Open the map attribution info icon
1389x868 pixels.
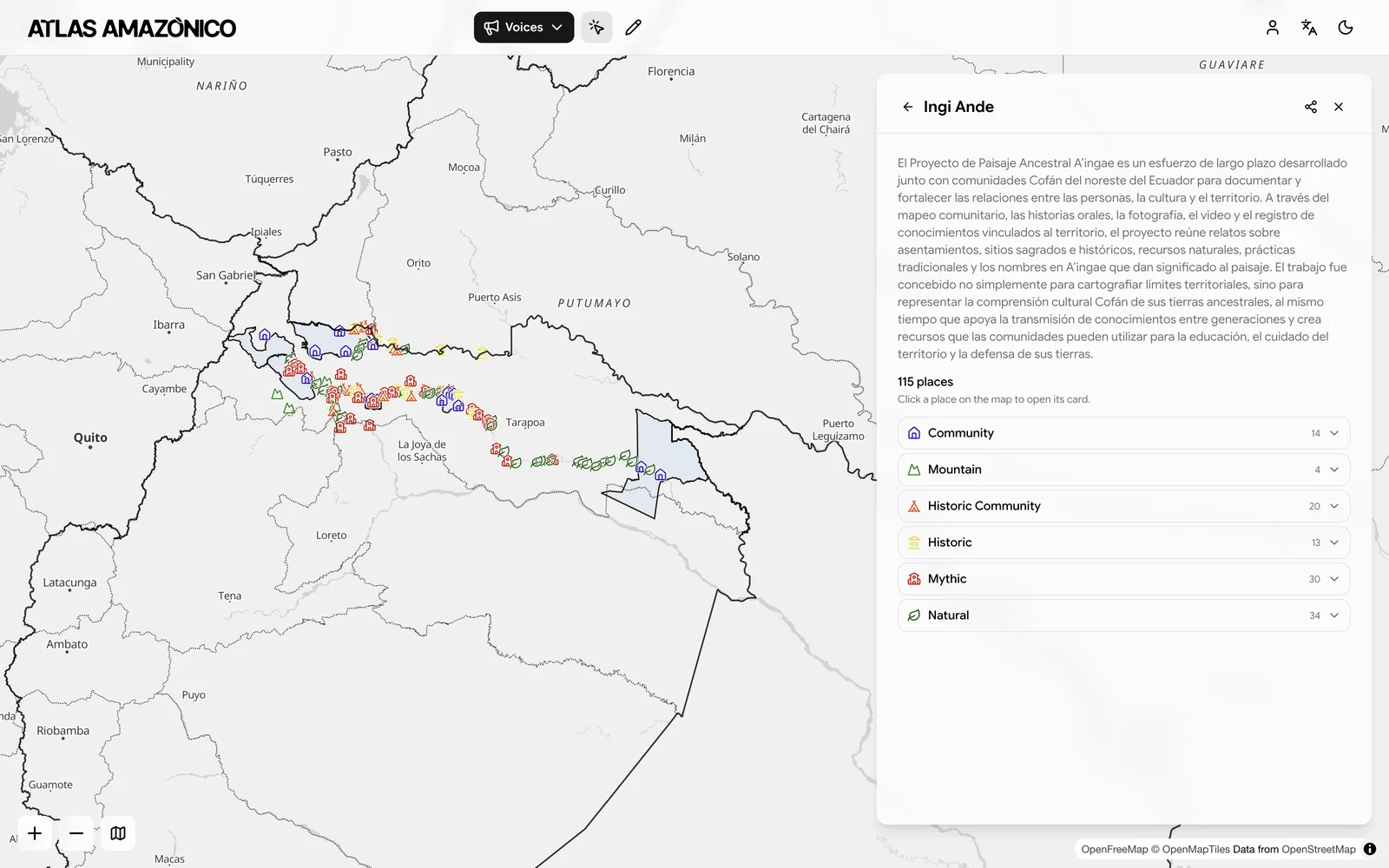click(1370, 849)
